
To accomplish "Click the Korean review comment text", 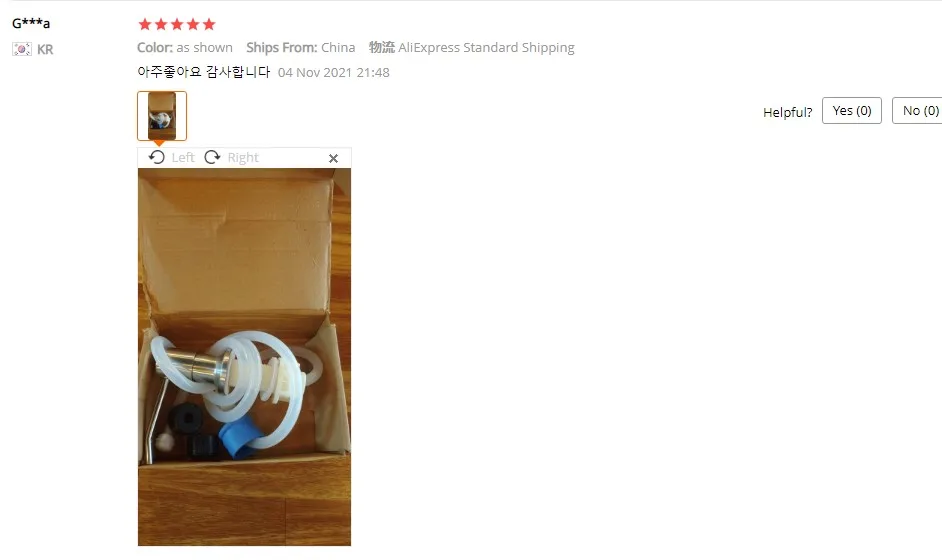I will point(204,72).
